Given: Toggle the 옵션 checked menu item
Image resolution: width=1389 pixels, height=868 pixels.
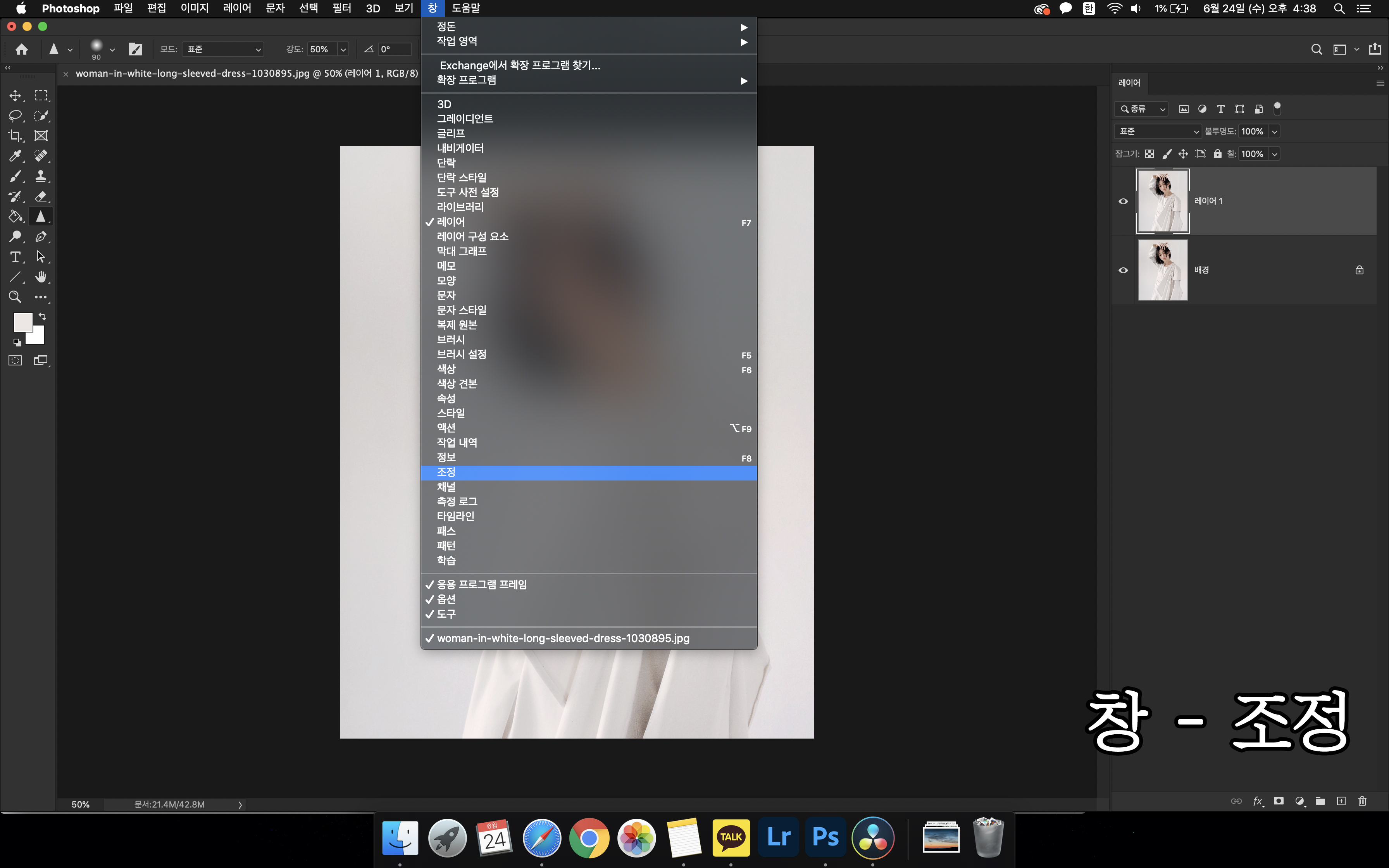Looking at the screenshot, I should [x=446, y=599].
